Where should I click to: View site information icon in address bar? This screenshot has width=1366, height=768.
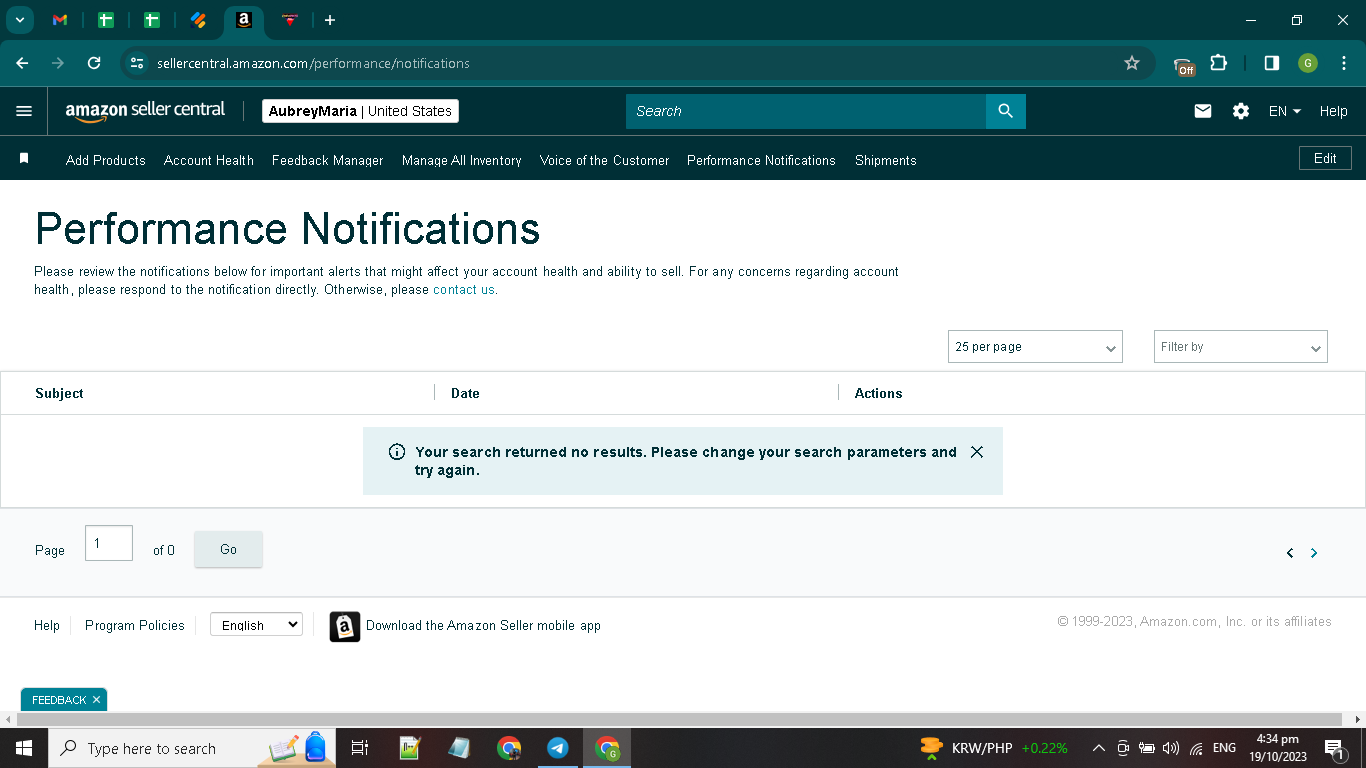click(137, 63)
